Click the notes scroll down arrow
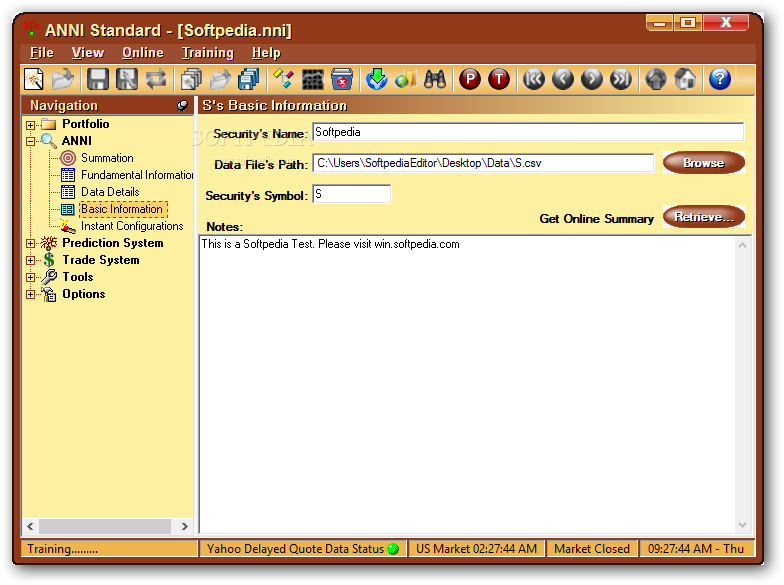This screenshot has width=784, height=585. [742, 524]
